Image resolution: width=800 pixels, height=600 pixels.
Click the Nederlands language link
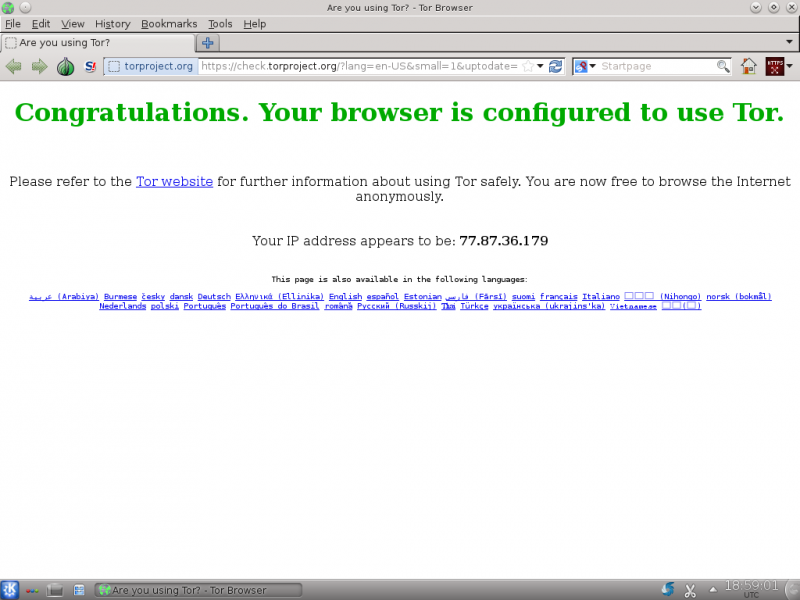122,306
